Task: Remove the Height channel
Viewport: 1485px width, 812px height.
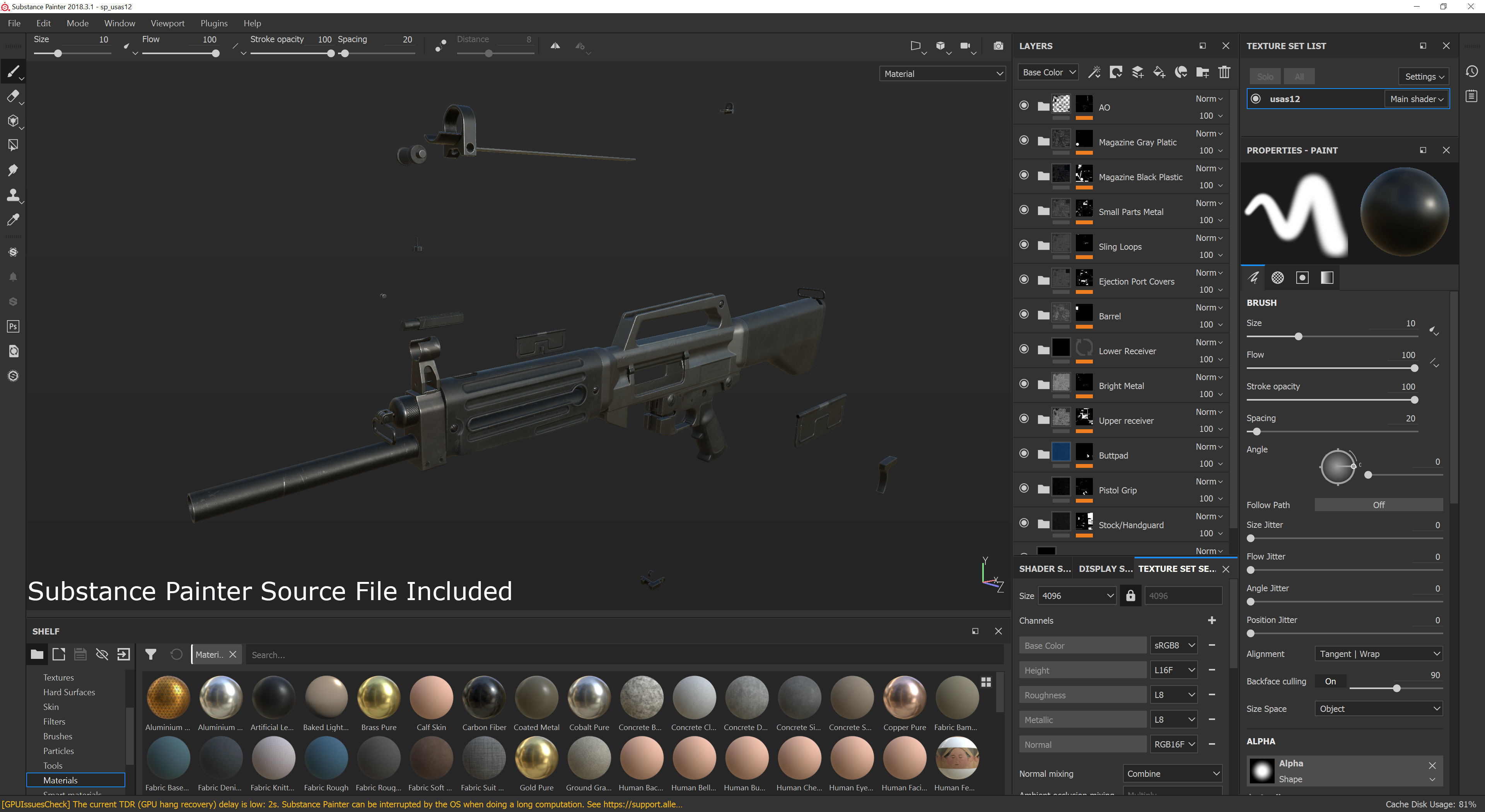Action: (x=1211, y=670)
